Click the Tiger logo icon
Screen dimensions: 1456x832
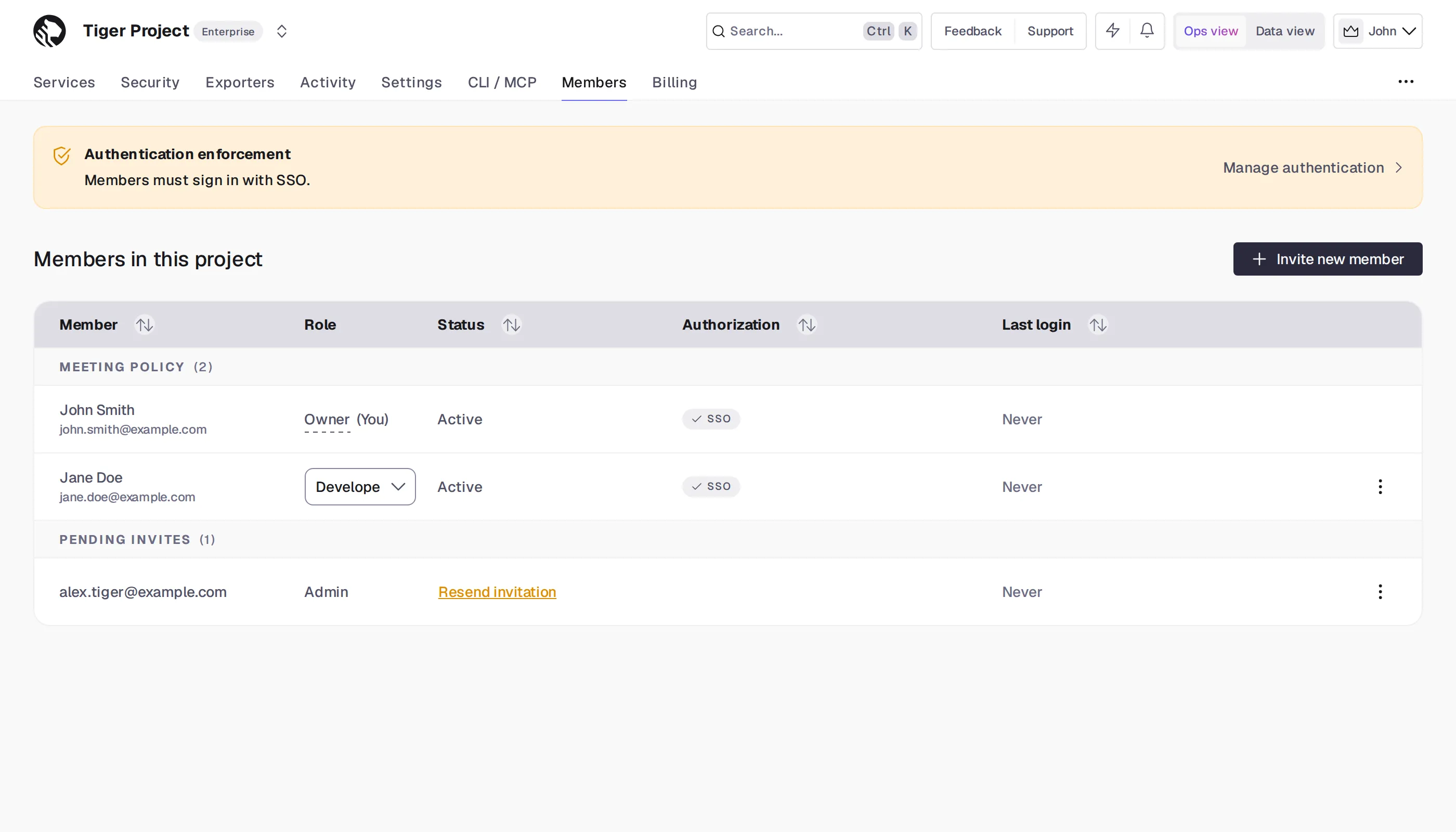click(x=50, y=31)
